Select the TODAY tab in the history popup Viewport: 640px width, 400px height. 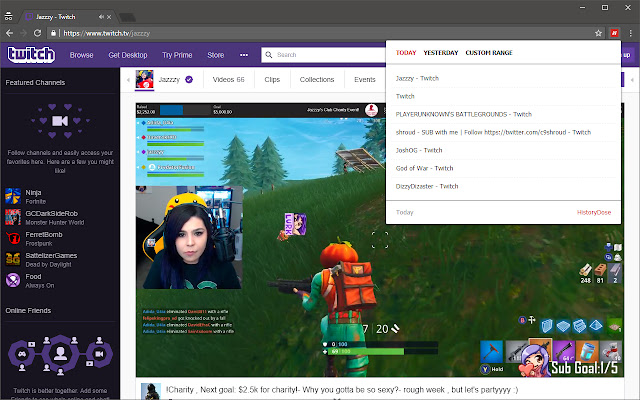406,53
